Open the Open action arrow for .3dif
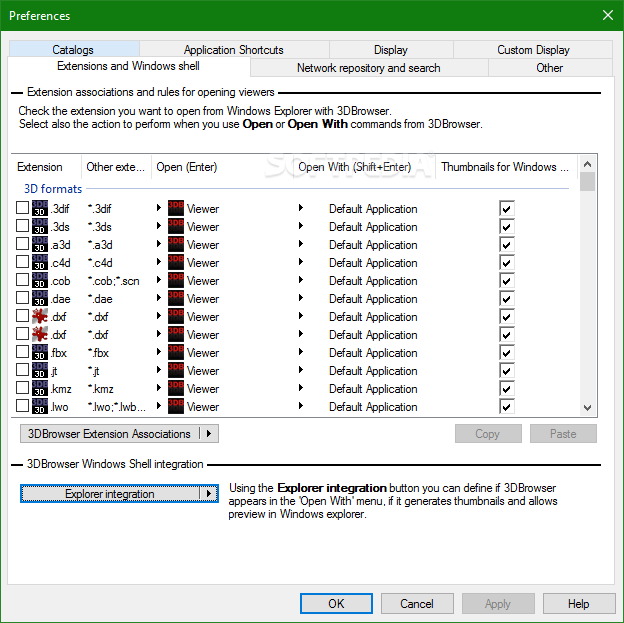 coord(158,207)
